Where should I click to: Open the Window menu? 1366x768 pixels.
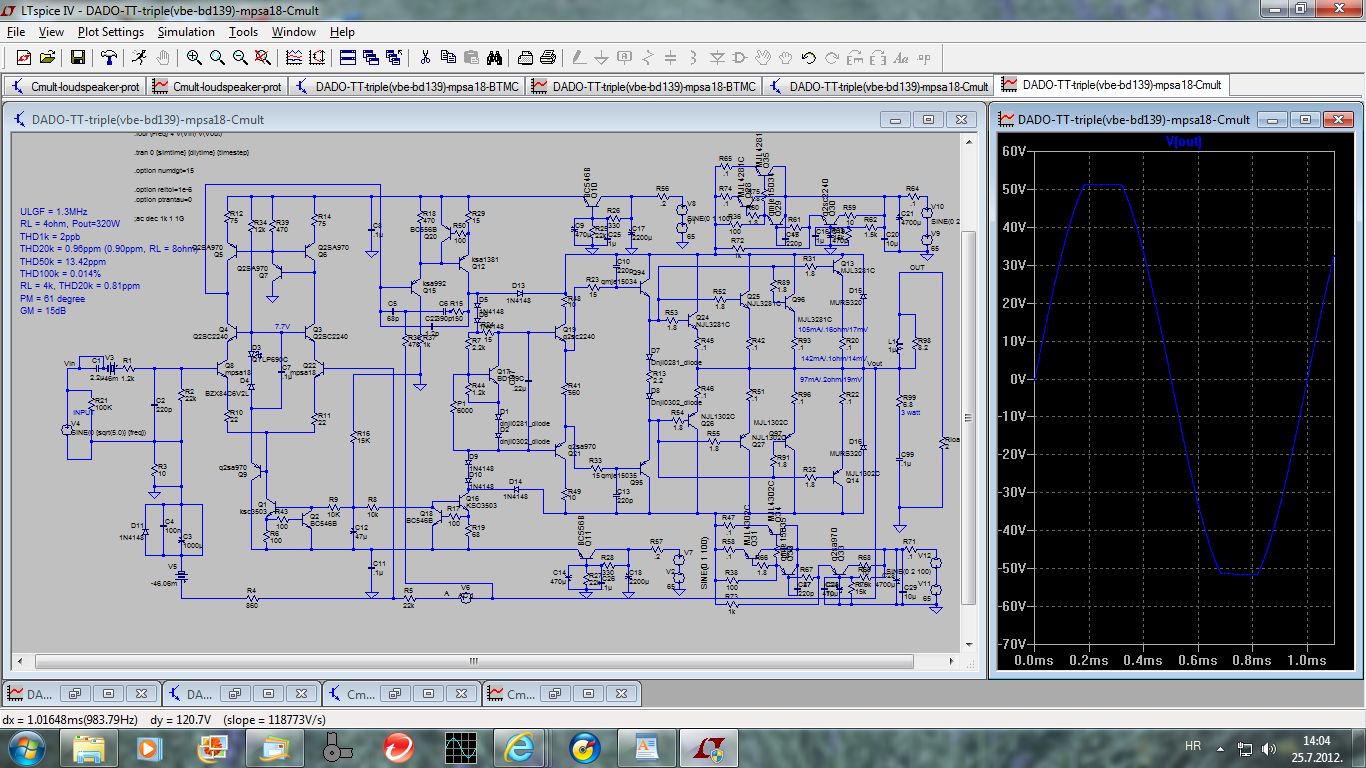[x=294, y=32]
